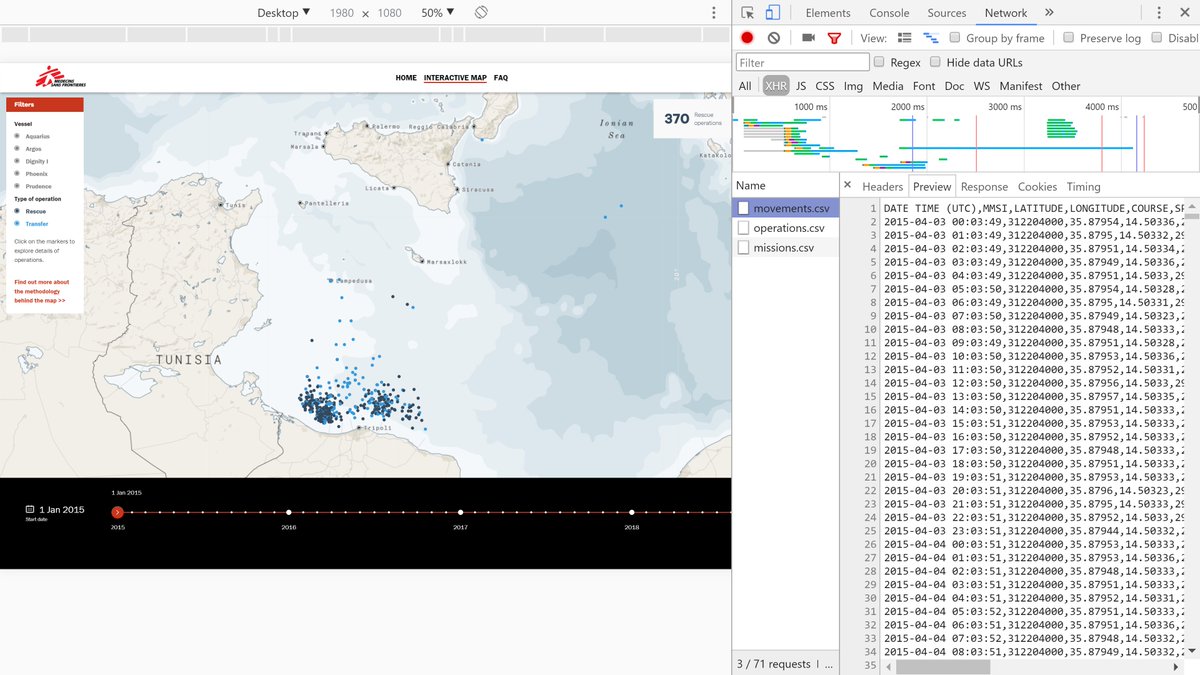The width and height of the screenshot is (1200, 675).
Task: Select the Network tab
Action: [x=1006, y=13]
